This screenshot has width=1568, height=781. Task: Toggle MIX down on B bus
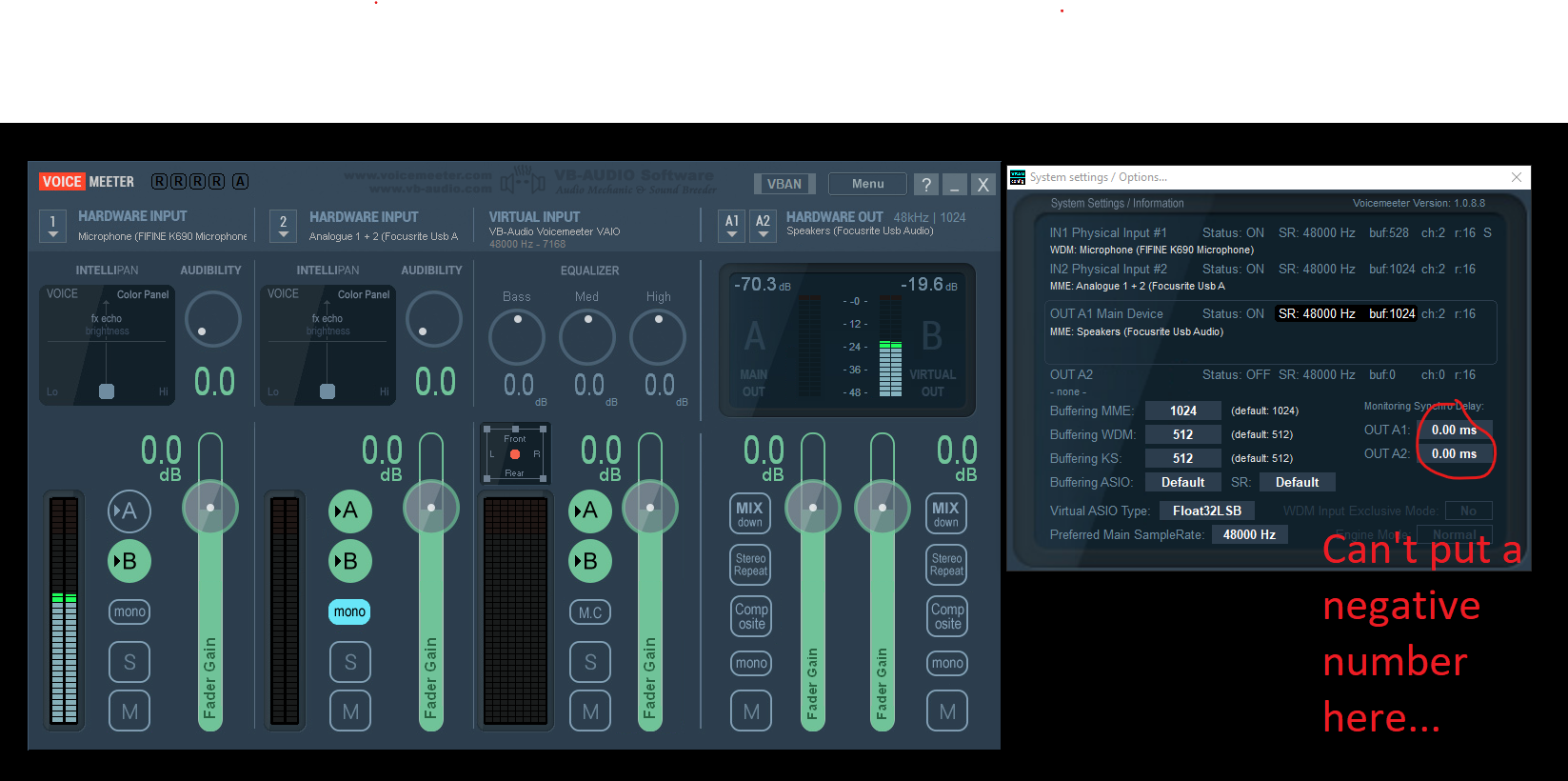(x=946, y=513)
